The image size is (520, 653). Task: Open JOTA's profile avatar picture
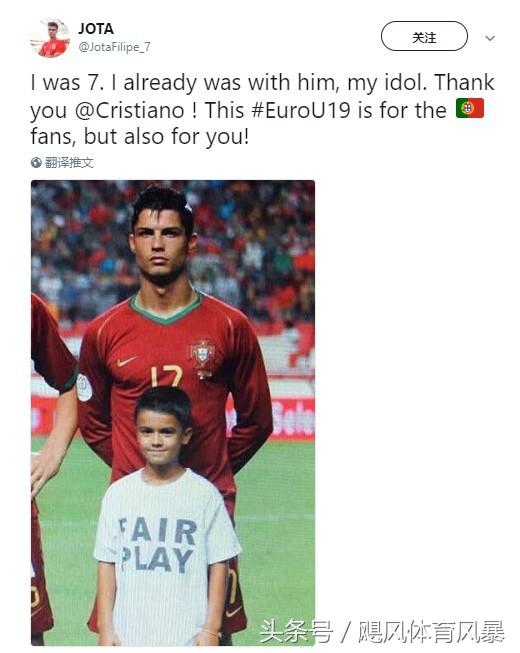(x=50, y=37)
